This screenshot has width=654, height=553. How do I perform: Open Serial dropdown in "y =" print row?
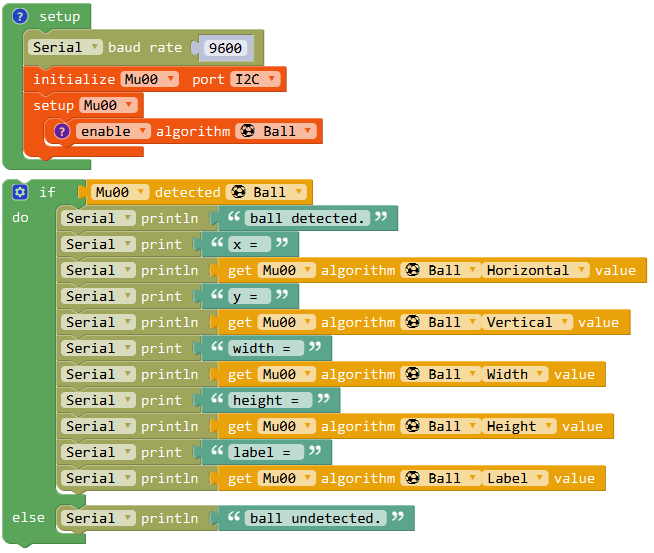(x=98, y=297)
